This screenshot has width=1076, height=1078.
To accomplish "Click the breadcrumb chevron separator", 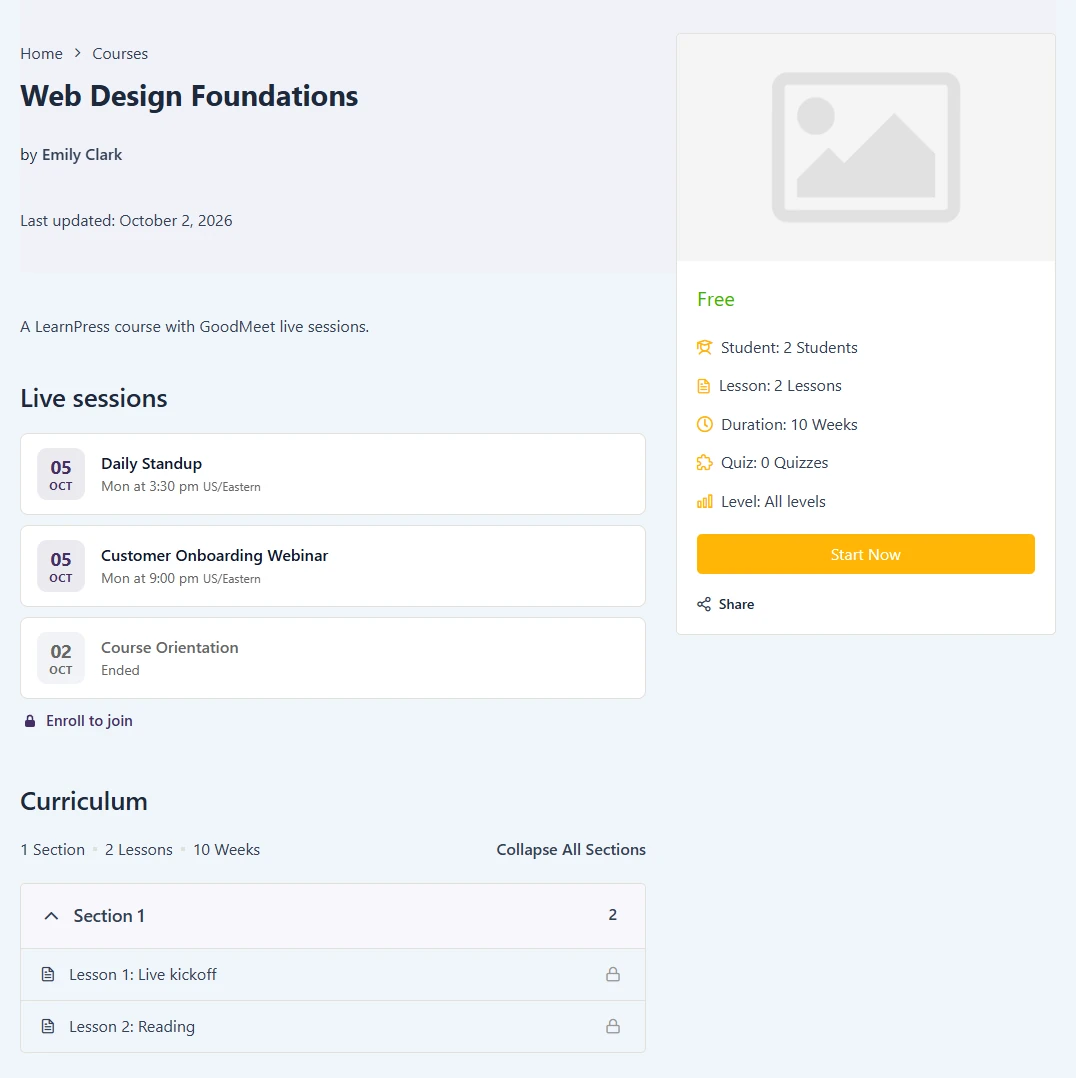I will coord(78,53).
